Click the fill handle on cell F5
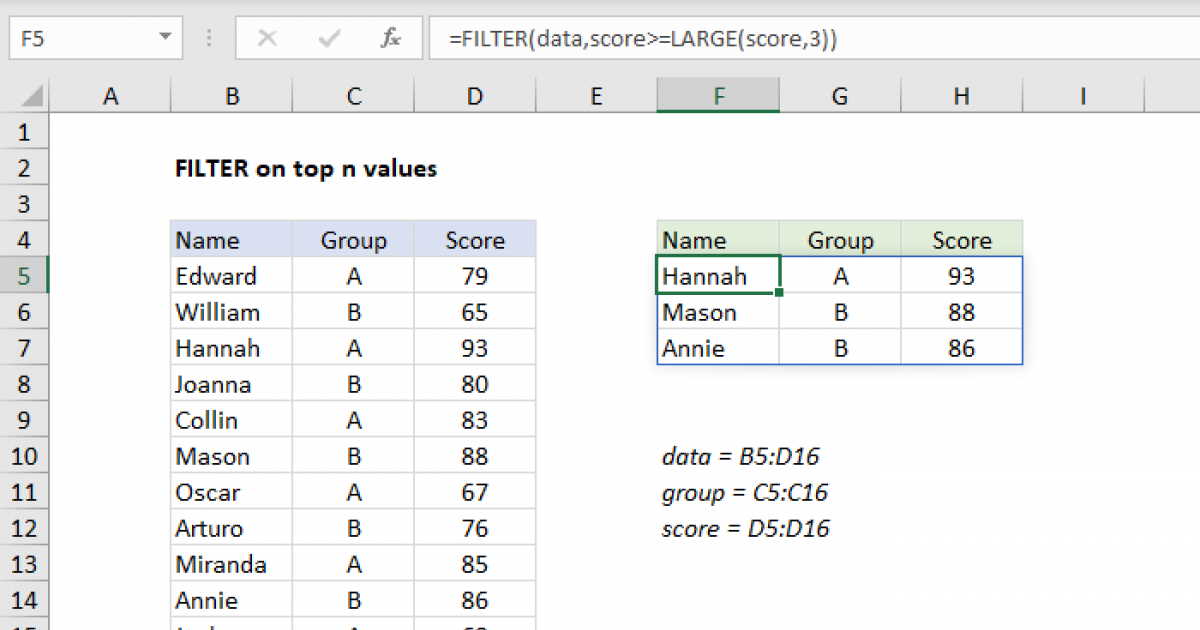 [x=778, y=291]
